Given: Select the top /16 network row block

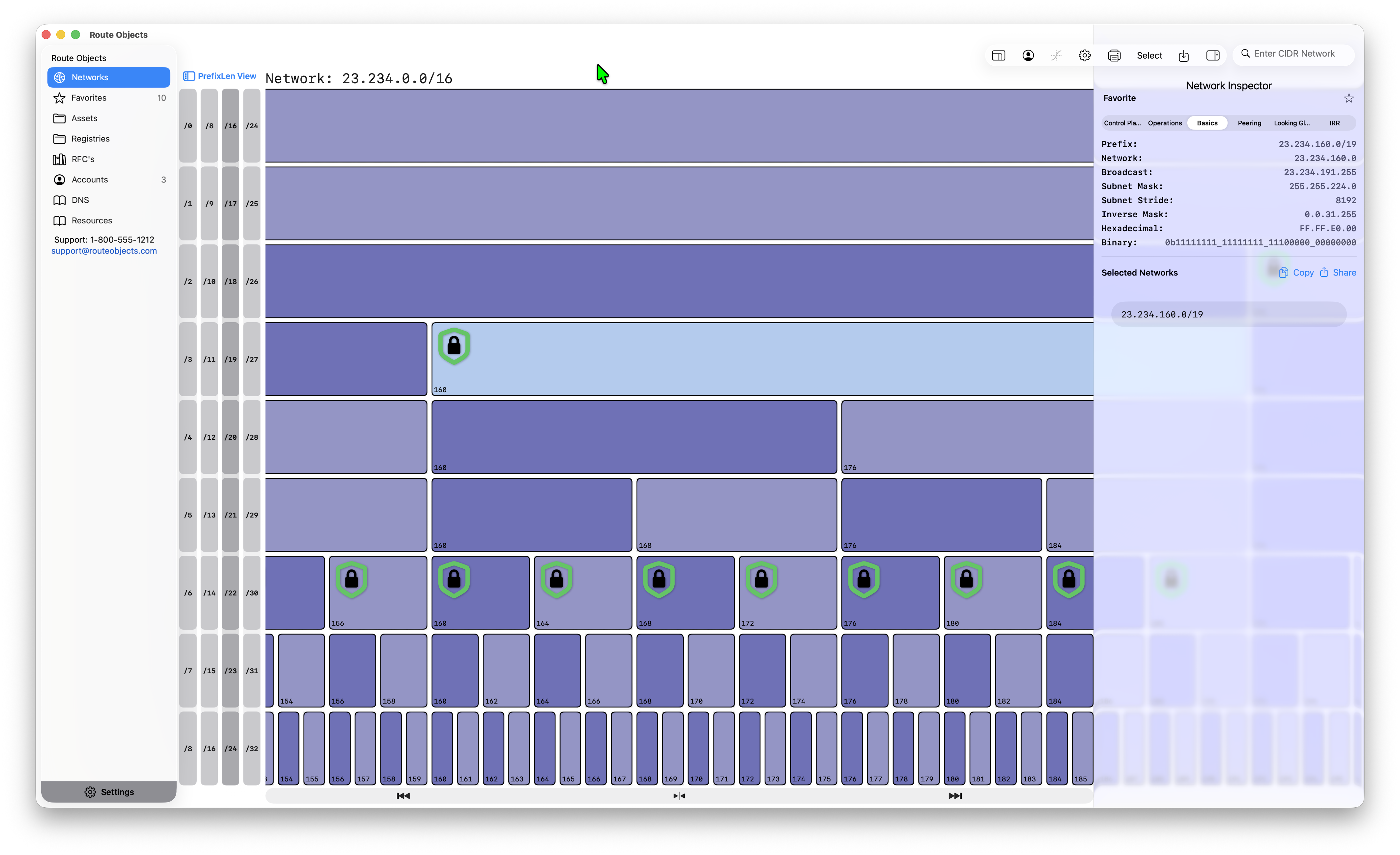Looking at the screenshot, I should 679,125.
